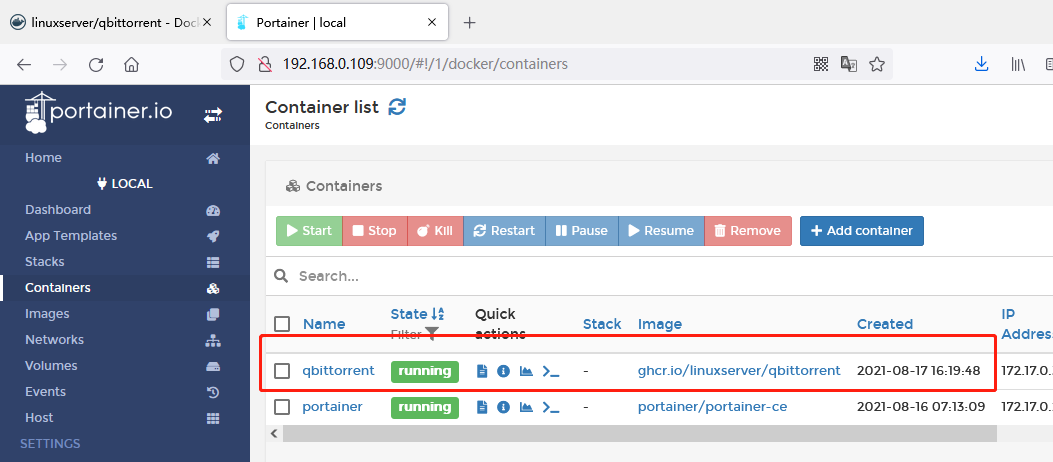Click the browser address bar URL
This screenshot has width=1053, height=462.
(425, 64)
